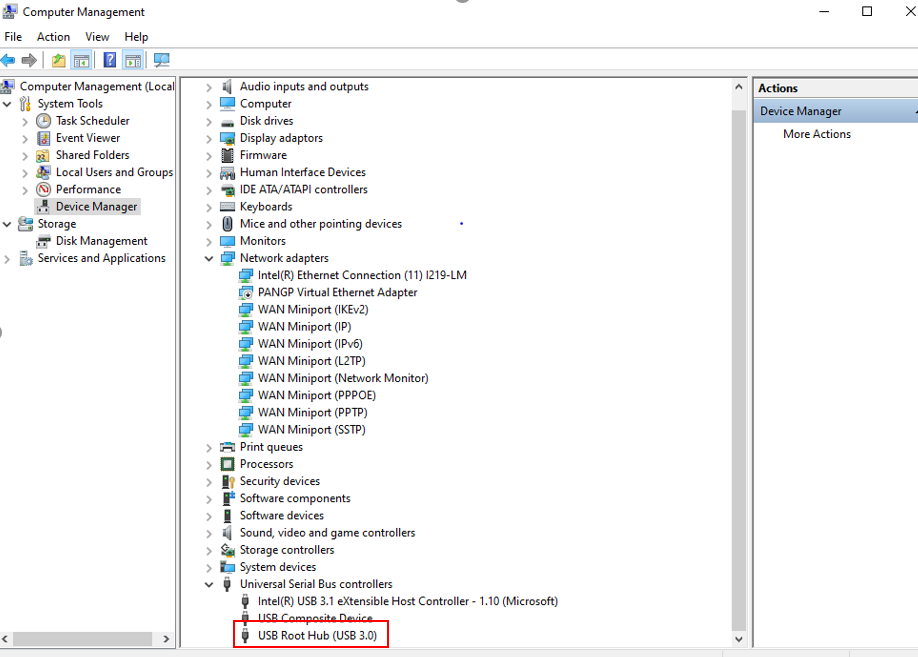
Task: Click the Audio inputs and outputs speaker icon
Action: click(x=227, y=87)
